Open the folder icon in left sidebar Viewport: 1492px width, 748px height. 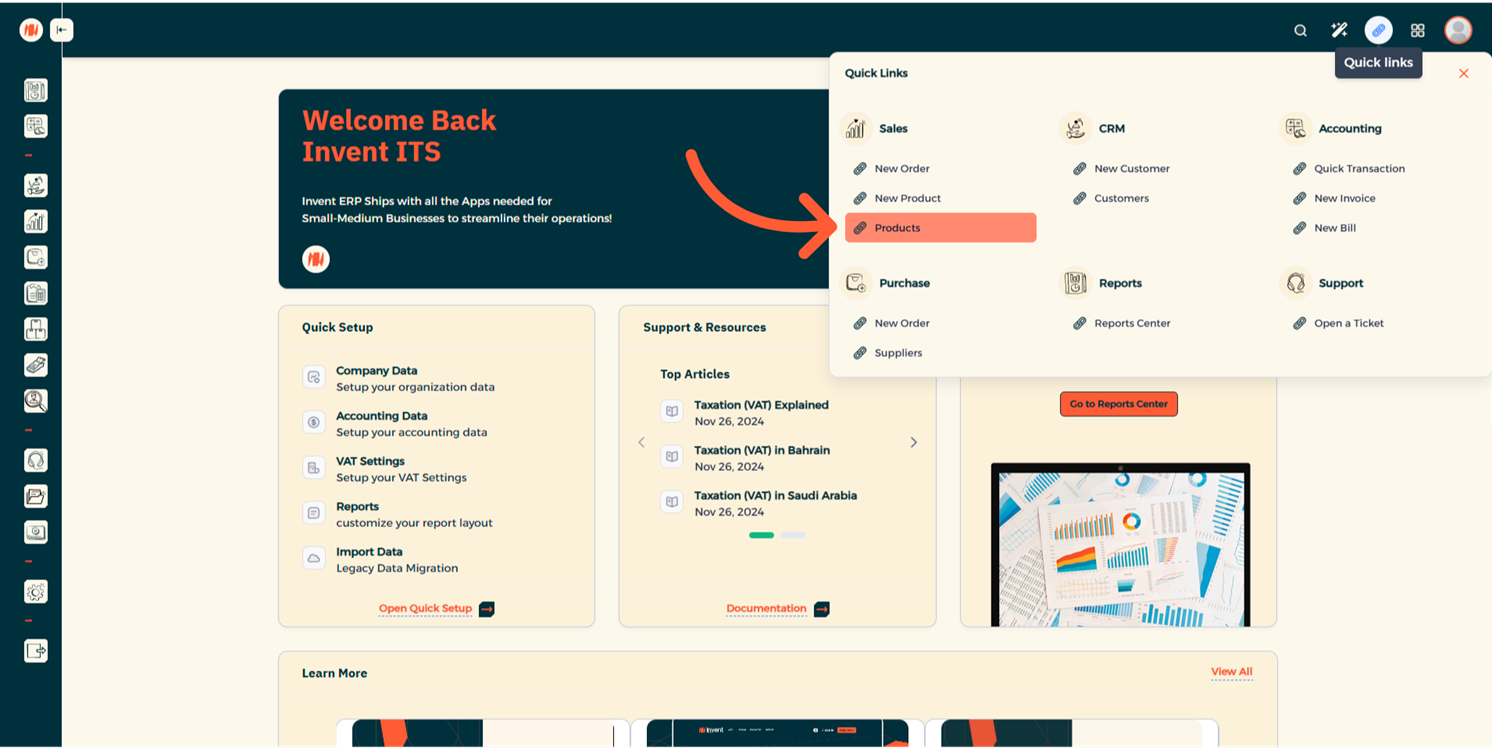coord(36,497)
